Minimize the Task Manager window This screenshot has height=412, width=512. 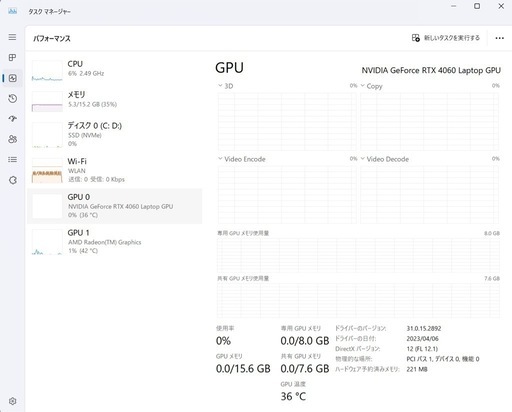tap(453, 6)
